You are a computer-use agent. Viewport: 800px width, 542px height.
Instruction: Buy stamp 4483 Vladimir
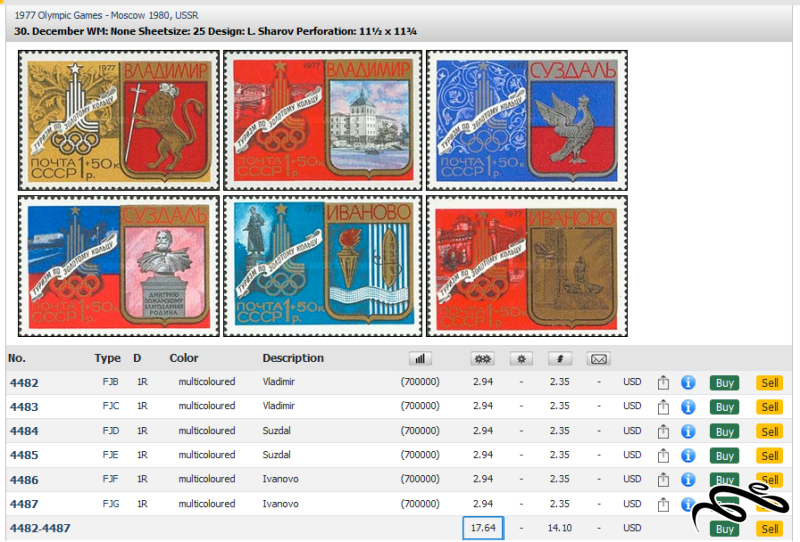724,407
